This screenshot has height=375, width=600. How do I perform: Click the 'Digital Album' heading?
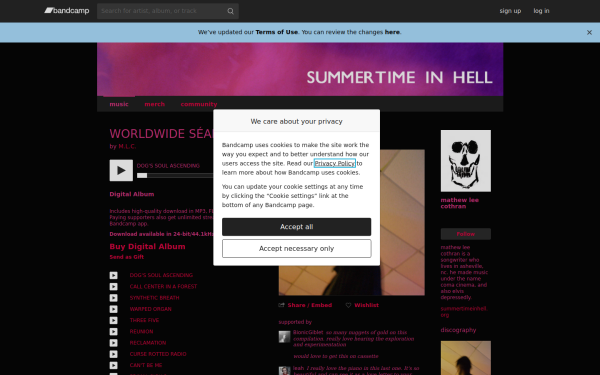click(x=132, y=194)
